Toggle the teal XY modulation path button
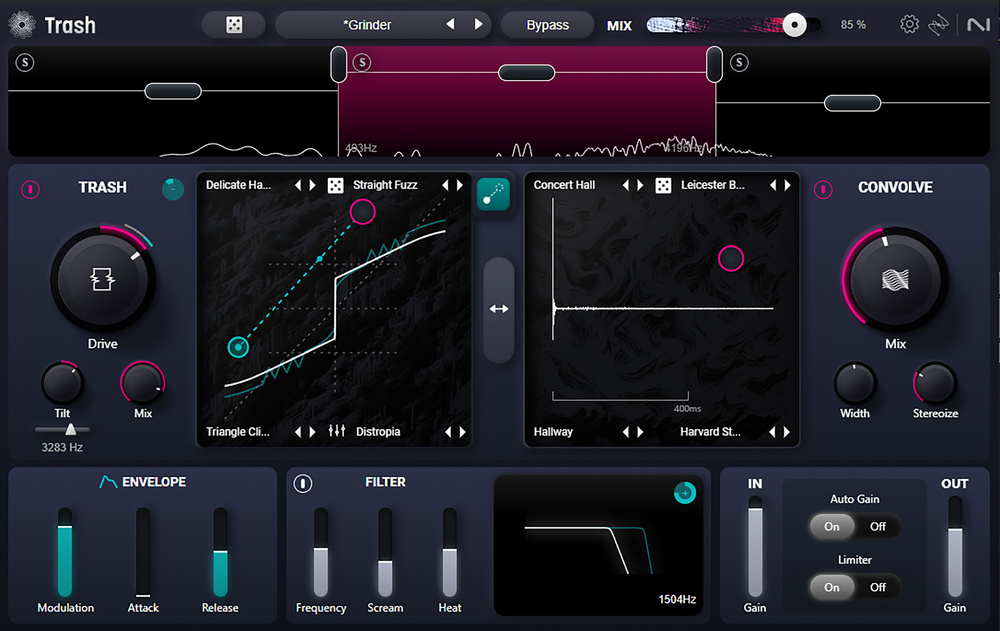The height and width of the screenshot is (631, 1000). click(494, 194)
